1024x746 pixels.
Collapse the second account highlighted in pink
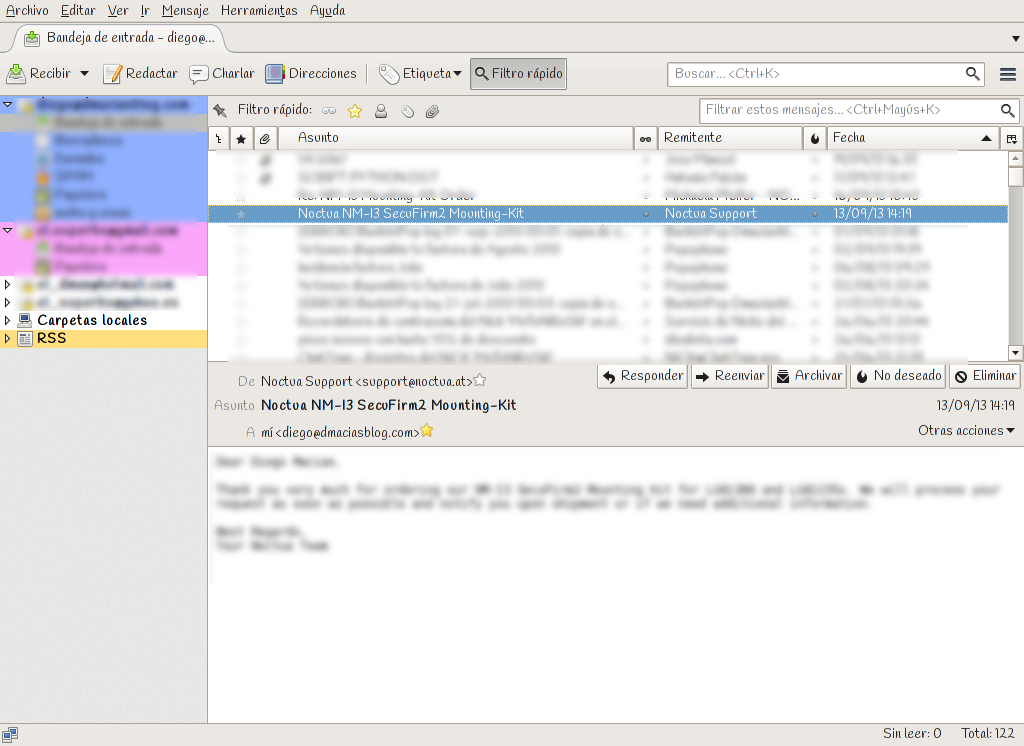(8, 231)
